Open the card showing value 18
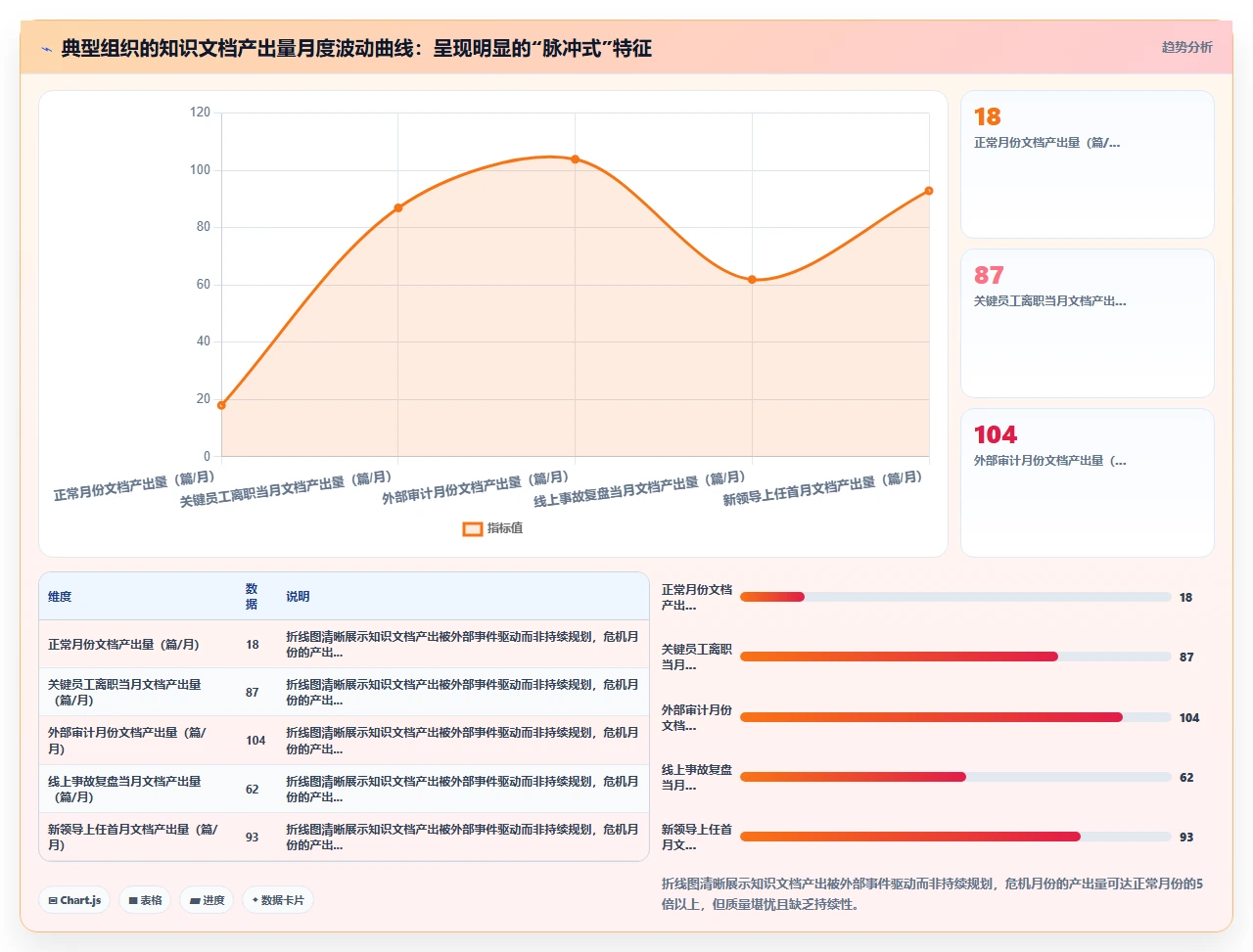 coord(1088,164)
